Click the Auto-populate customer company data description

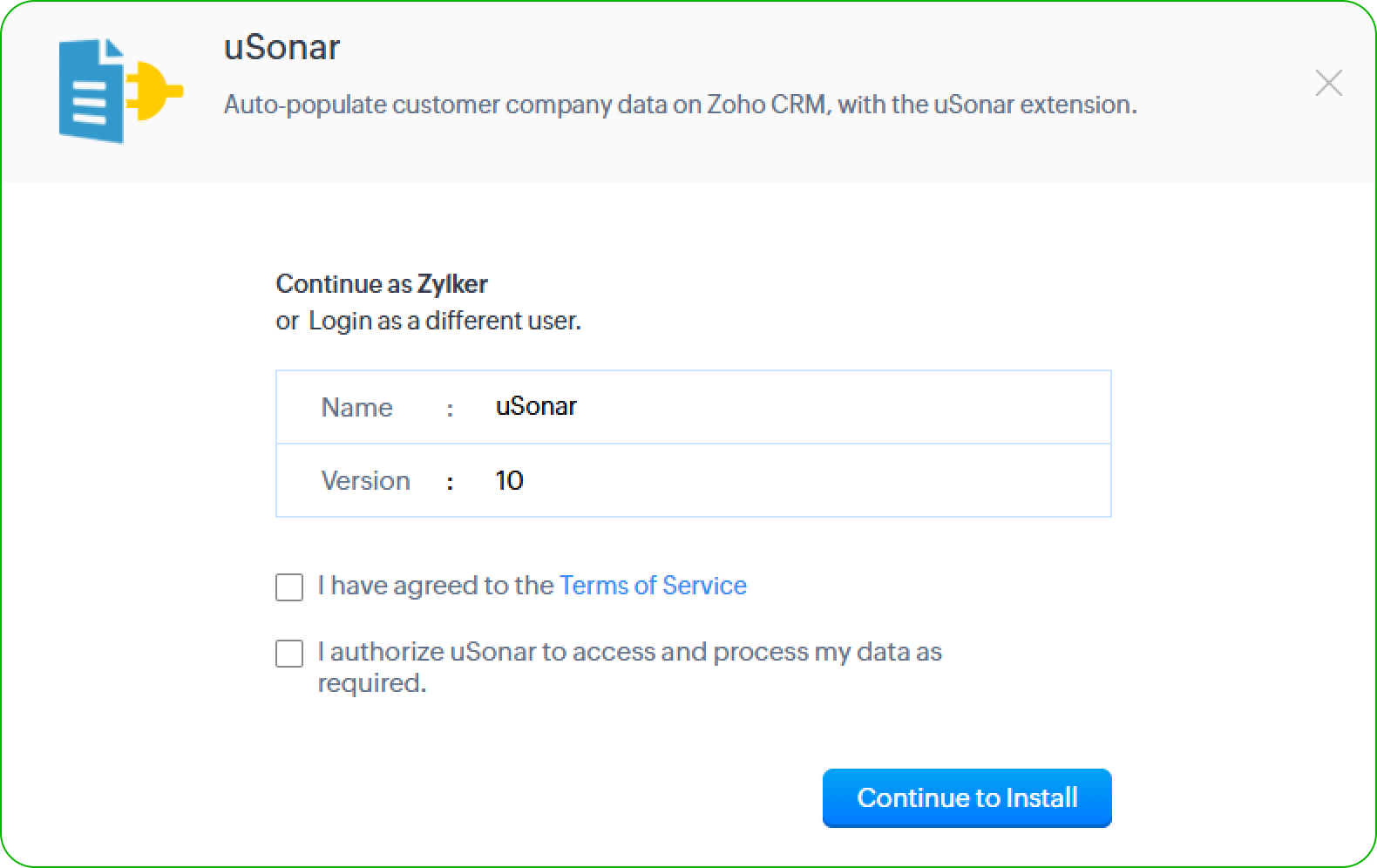(x=680, y=105)
